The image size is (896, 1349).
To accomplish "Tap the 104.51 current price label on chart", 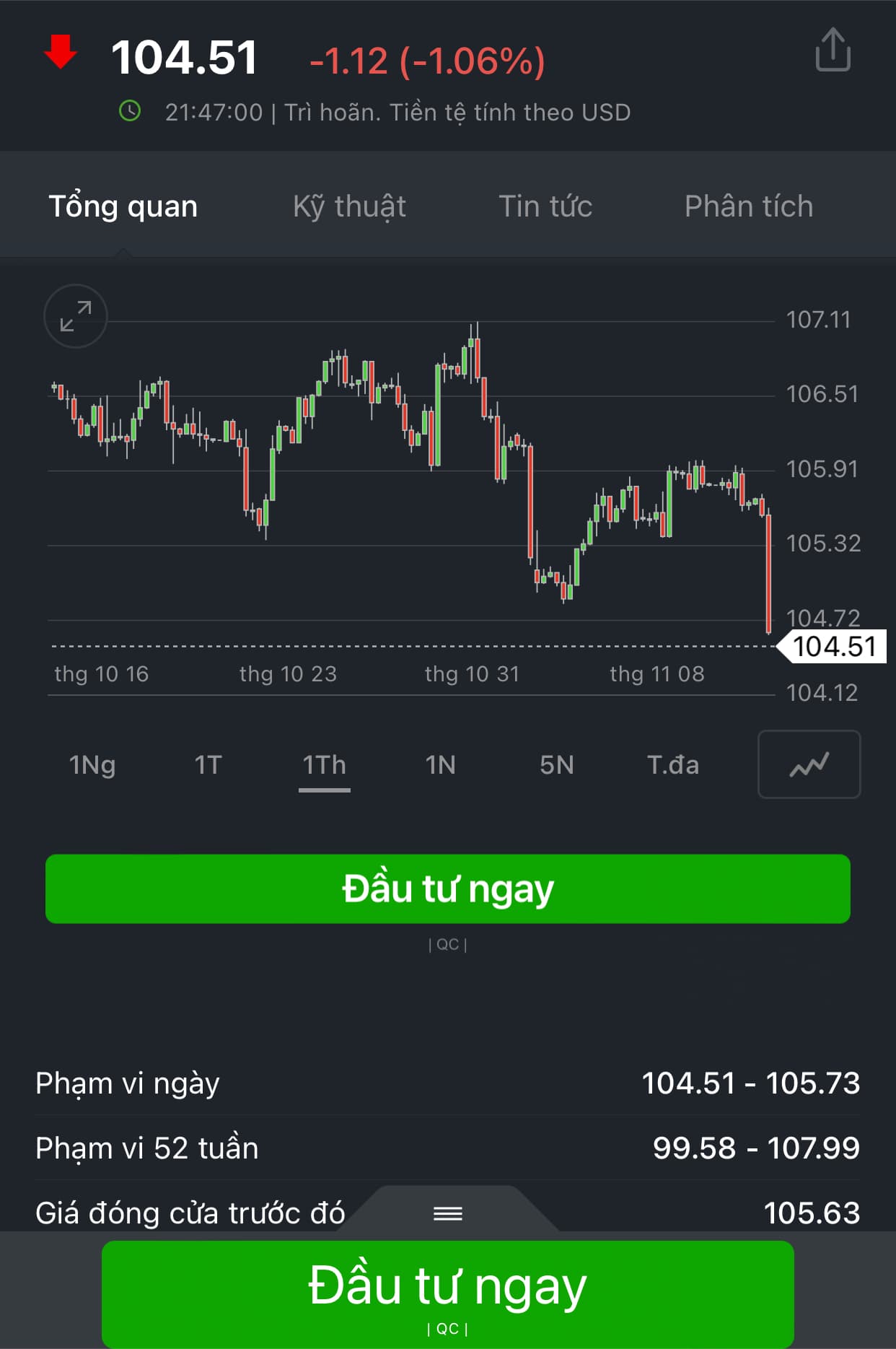I will pos(834,647).
